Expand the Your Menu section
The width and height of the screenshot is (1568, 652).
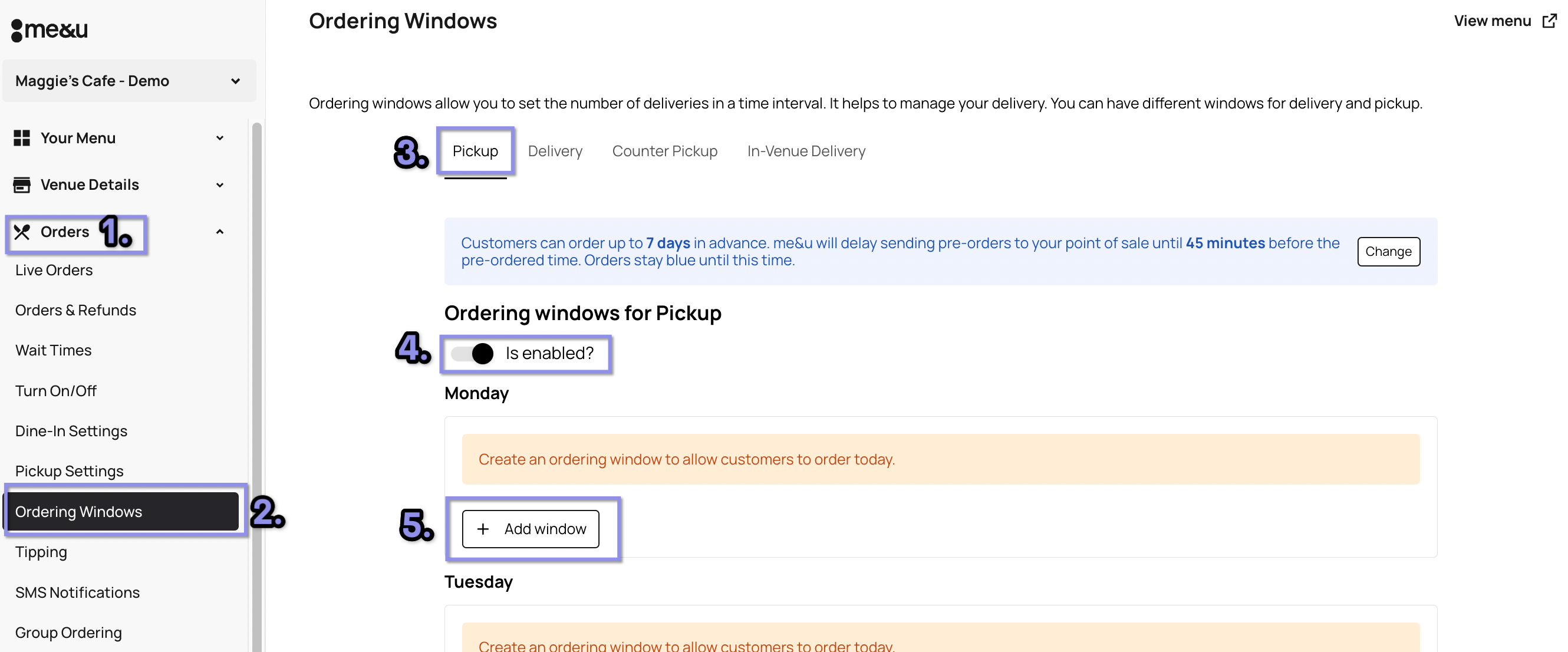click(219, 137)
